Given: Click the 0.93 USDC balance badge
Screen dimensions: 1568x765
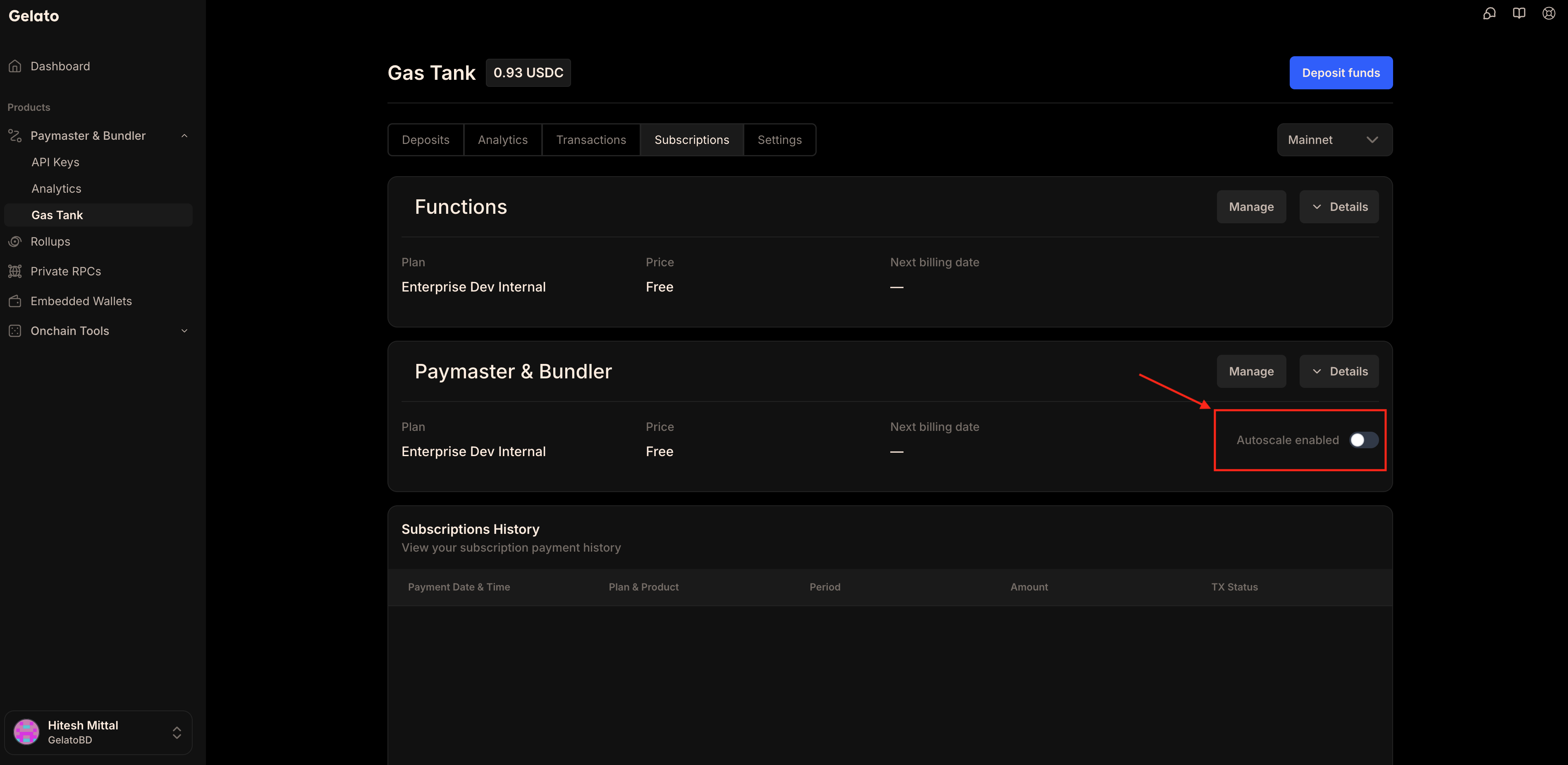Looking at the screenshot, I should tap(528, 73).
